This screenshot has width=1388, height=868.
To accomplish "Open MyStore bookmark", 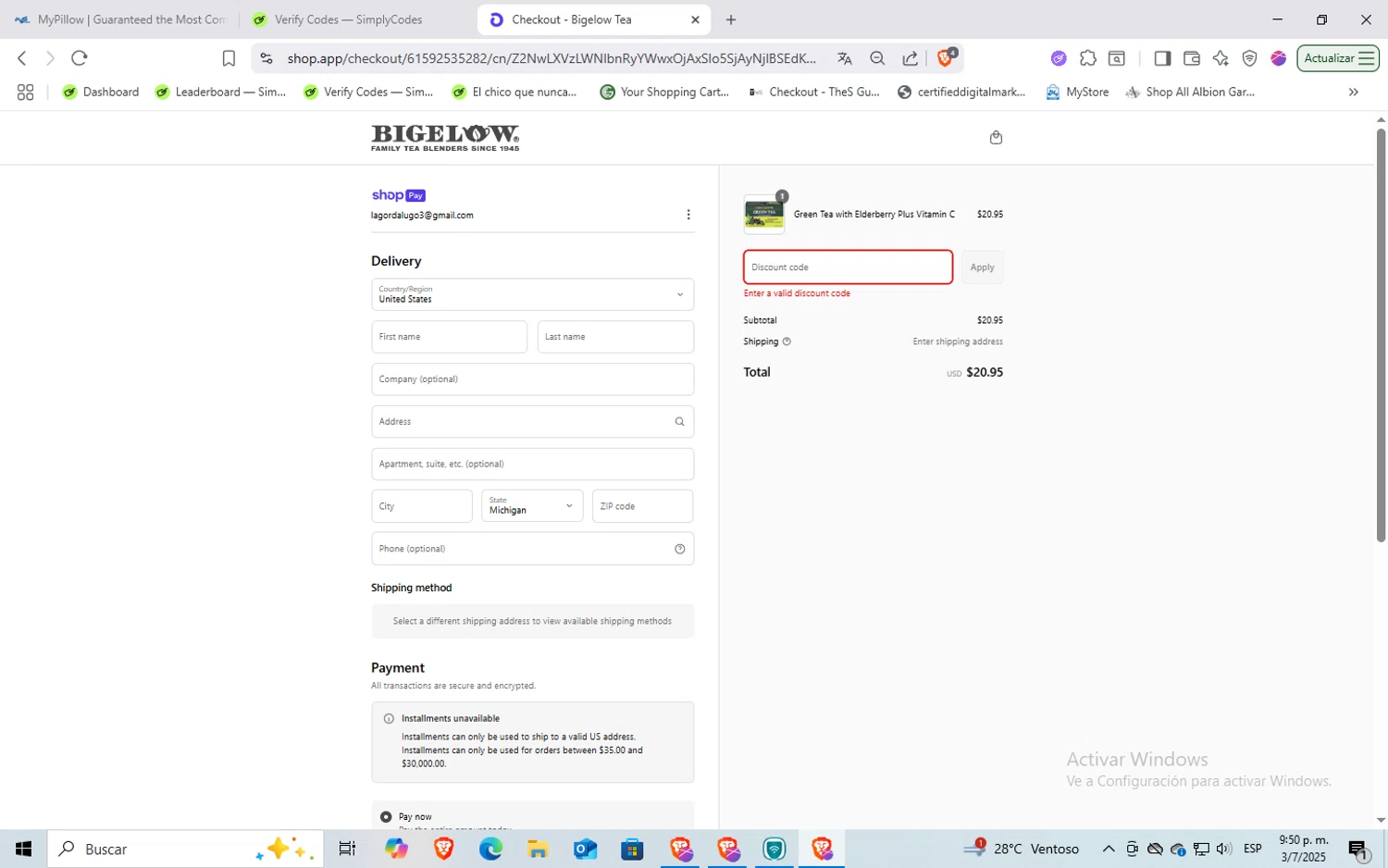I will point(1077,93).
